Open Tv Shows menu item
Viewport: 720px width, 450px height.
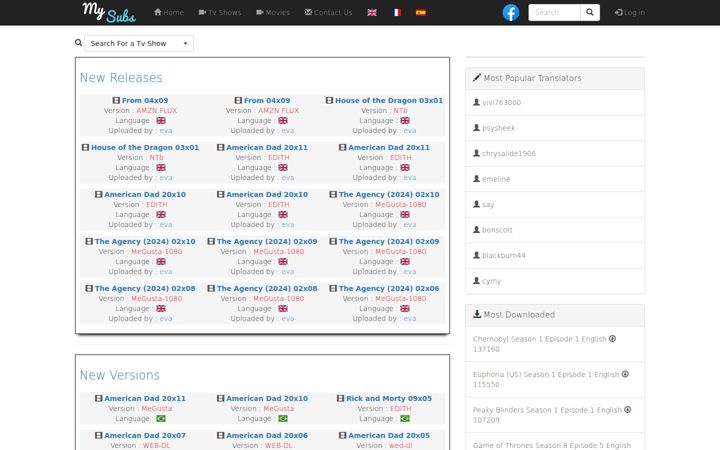(220, 12)
